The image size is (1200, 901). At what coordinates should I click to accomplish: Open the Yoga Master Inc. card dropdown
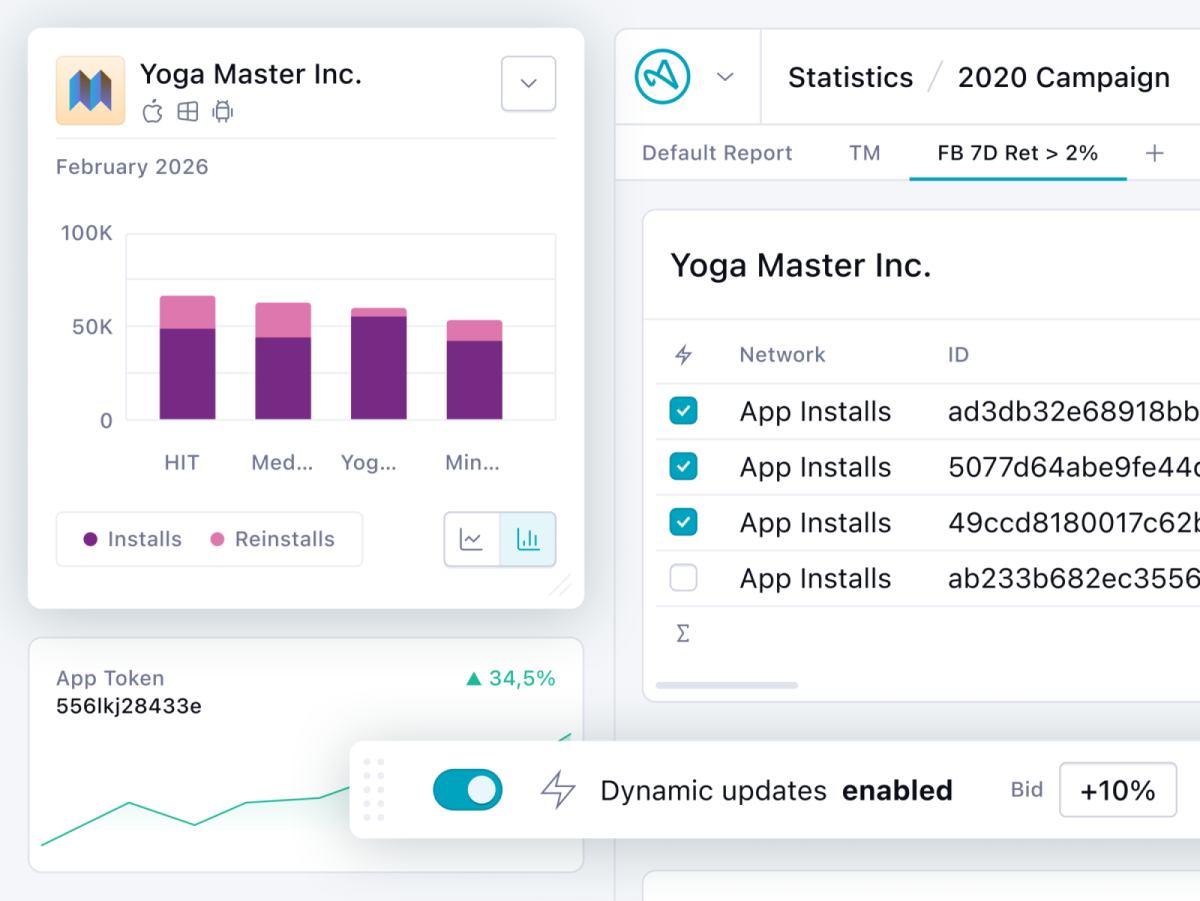(528, 83)
